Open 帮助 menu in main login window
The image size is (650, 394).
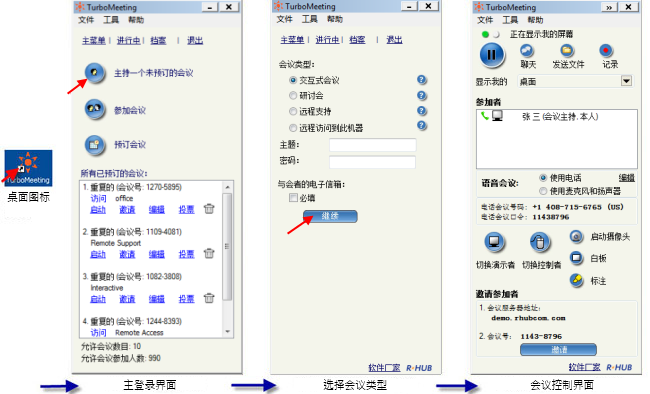[x=136, y=20]
